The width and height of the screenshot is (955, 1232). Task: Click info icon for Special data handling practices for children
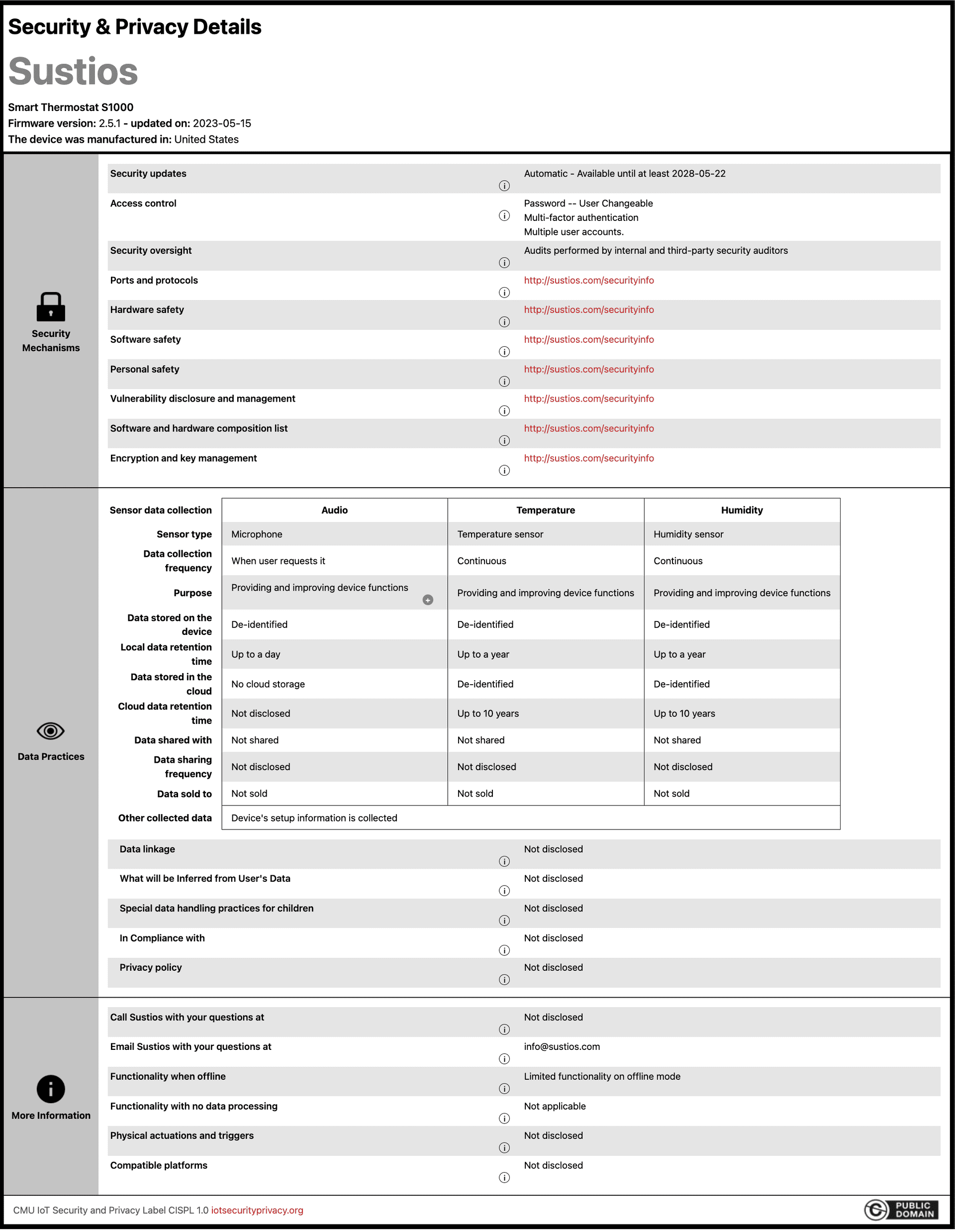click(x=504, y=921)
